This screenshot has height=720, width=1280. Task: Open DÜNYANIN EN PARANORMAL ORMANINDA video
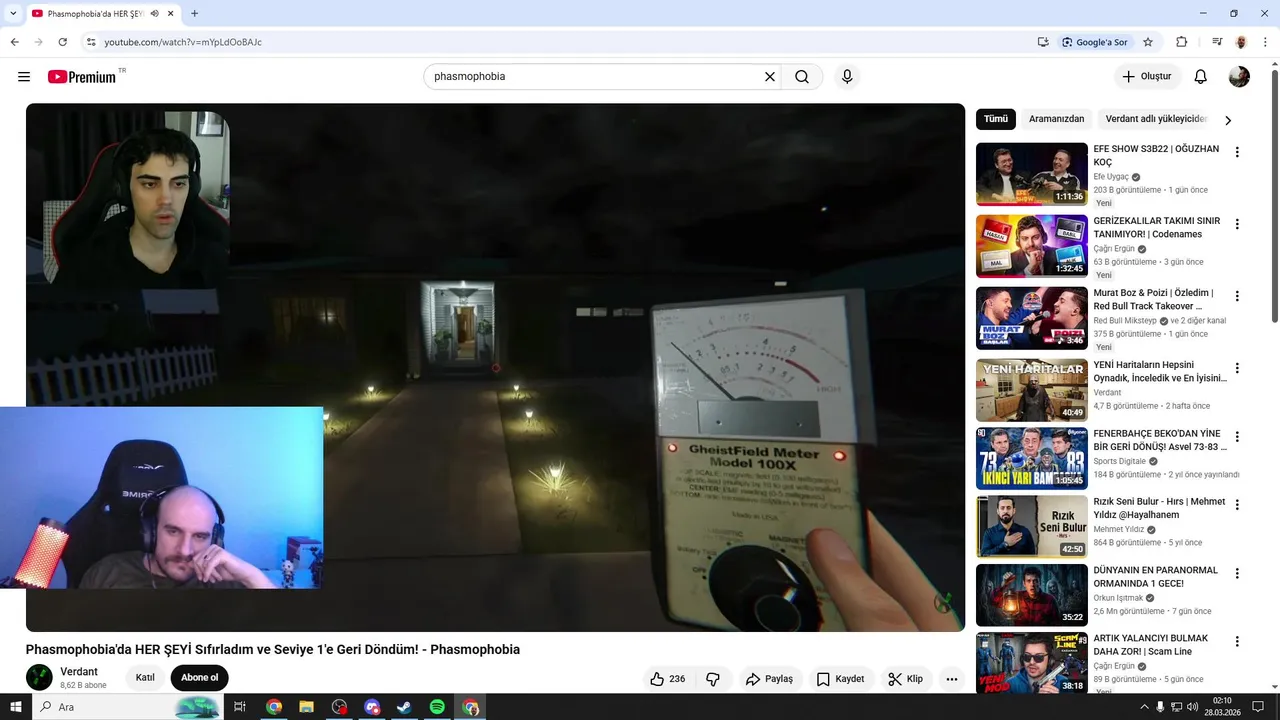tap(1032, 595)
